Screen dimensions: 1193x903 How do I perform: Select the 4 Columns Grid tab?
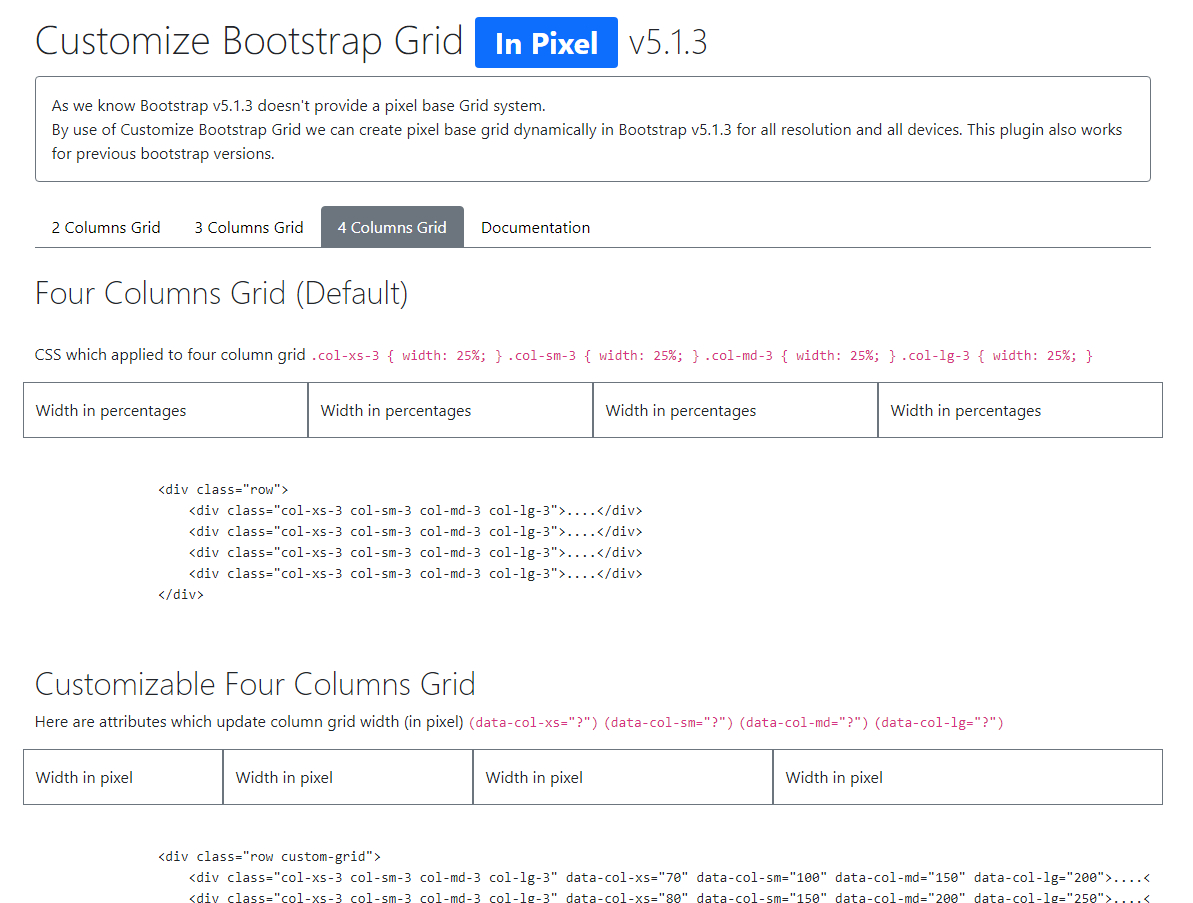pos(392,227)
